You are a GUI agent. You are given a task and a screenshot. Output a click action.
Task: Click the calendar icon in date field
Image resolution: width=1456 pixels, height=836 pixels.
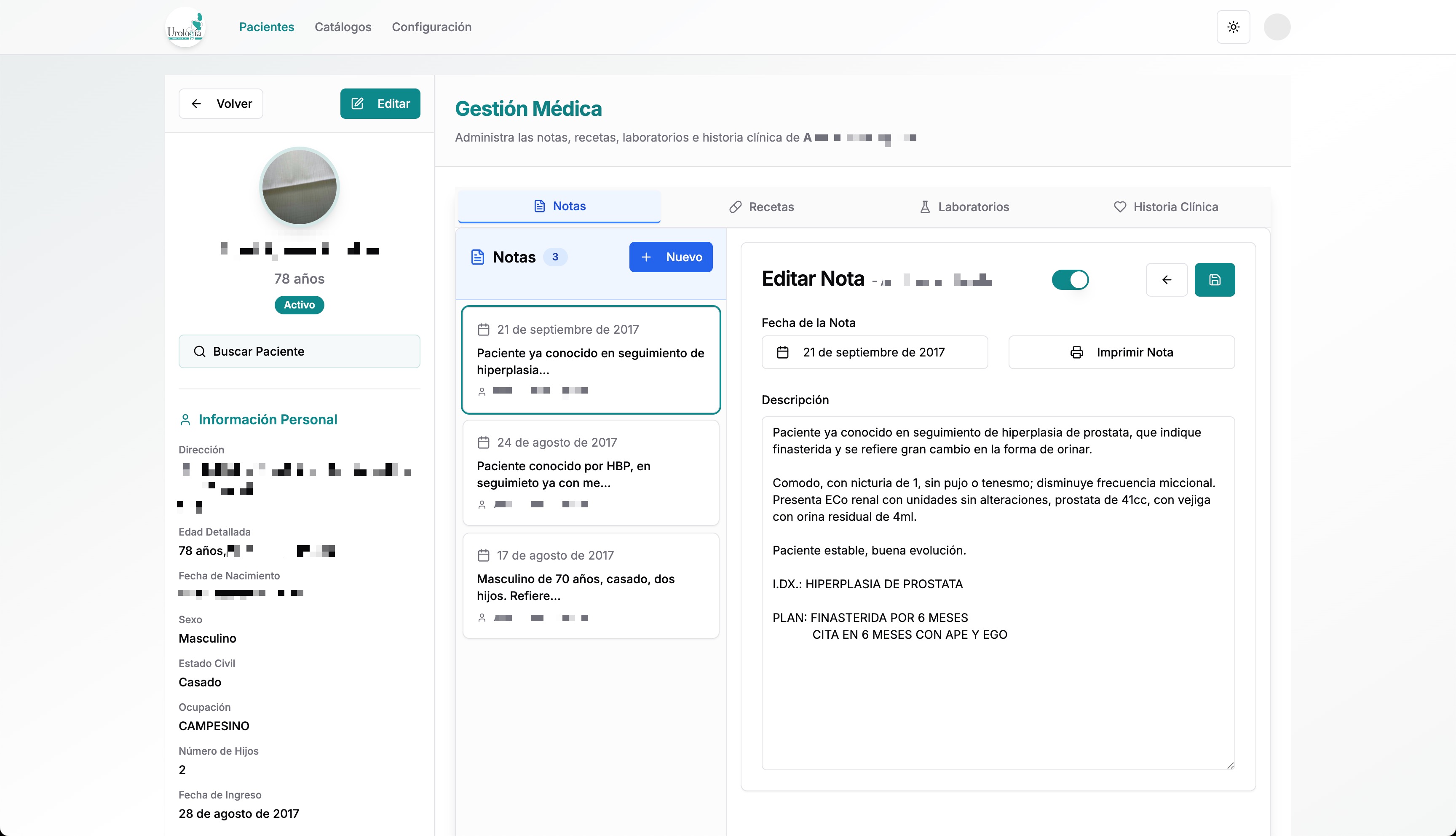782,352
